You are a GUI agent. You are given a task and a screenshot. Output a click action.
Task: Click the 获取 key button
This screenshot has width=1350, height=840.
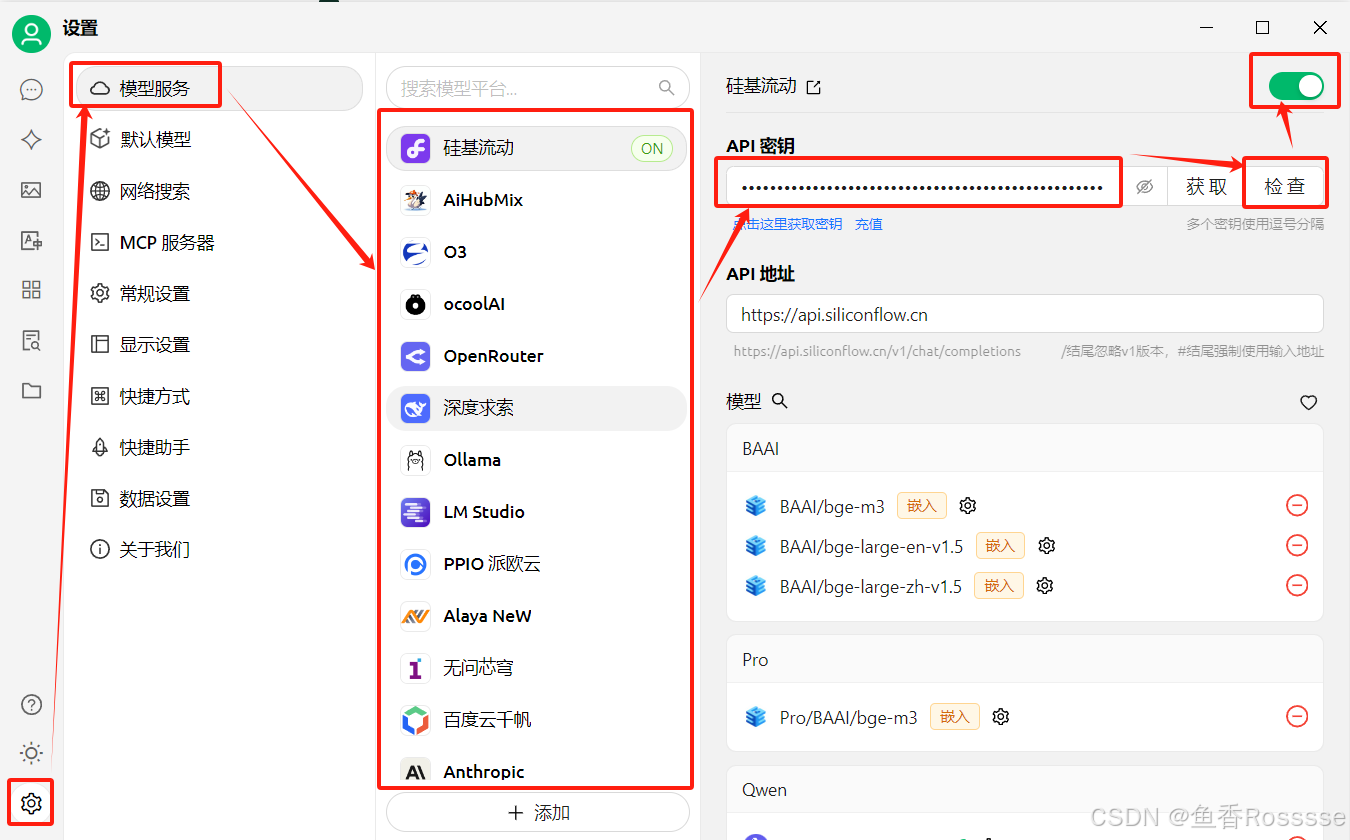pyautogui.click(x=1206, y=187)
